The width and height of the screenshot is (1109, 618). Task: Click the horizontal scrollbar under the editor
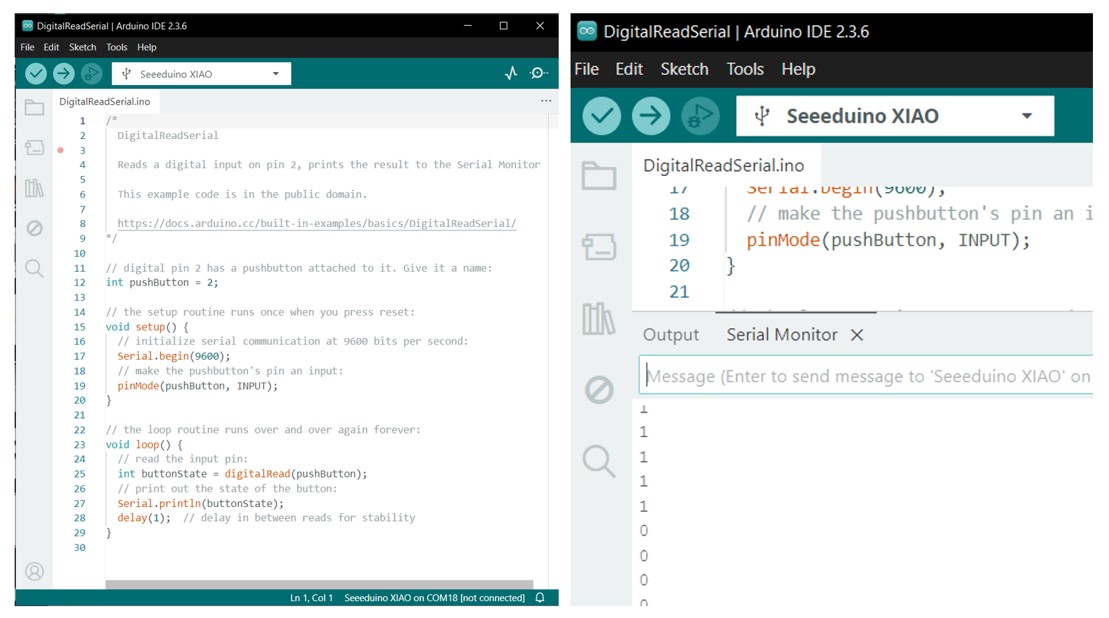[318, 585]
